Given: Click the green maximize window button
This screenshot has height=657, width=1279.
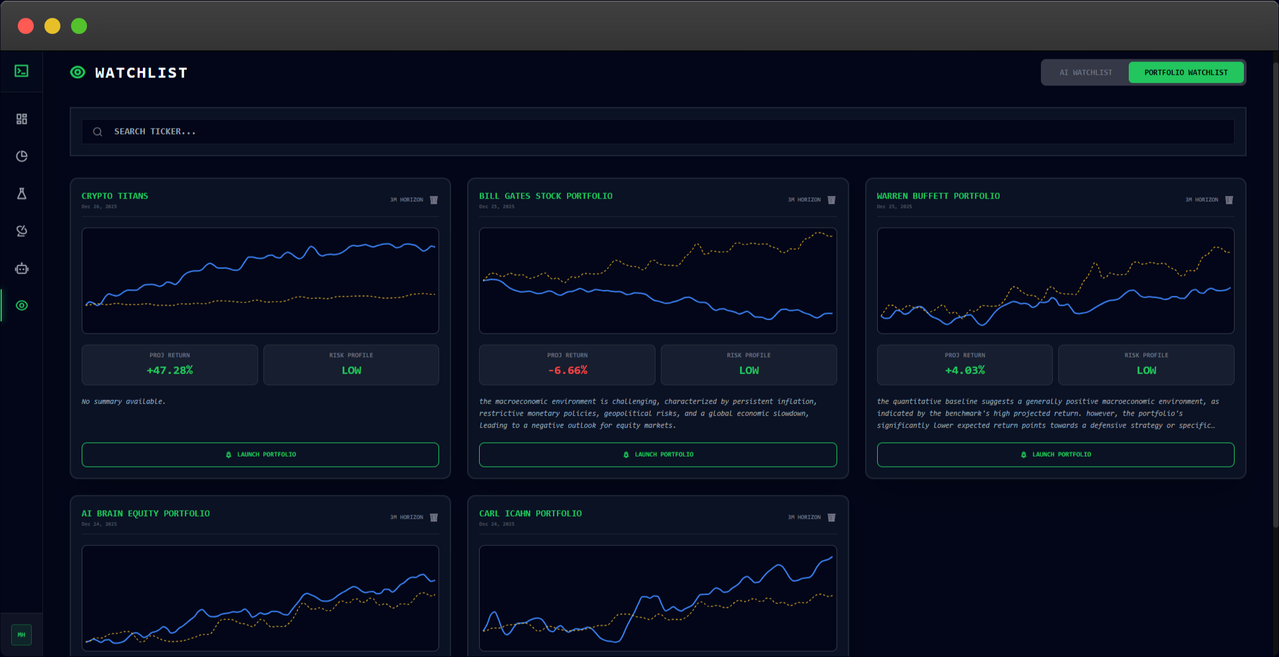Looking at the screenshot, I should 79,26.
